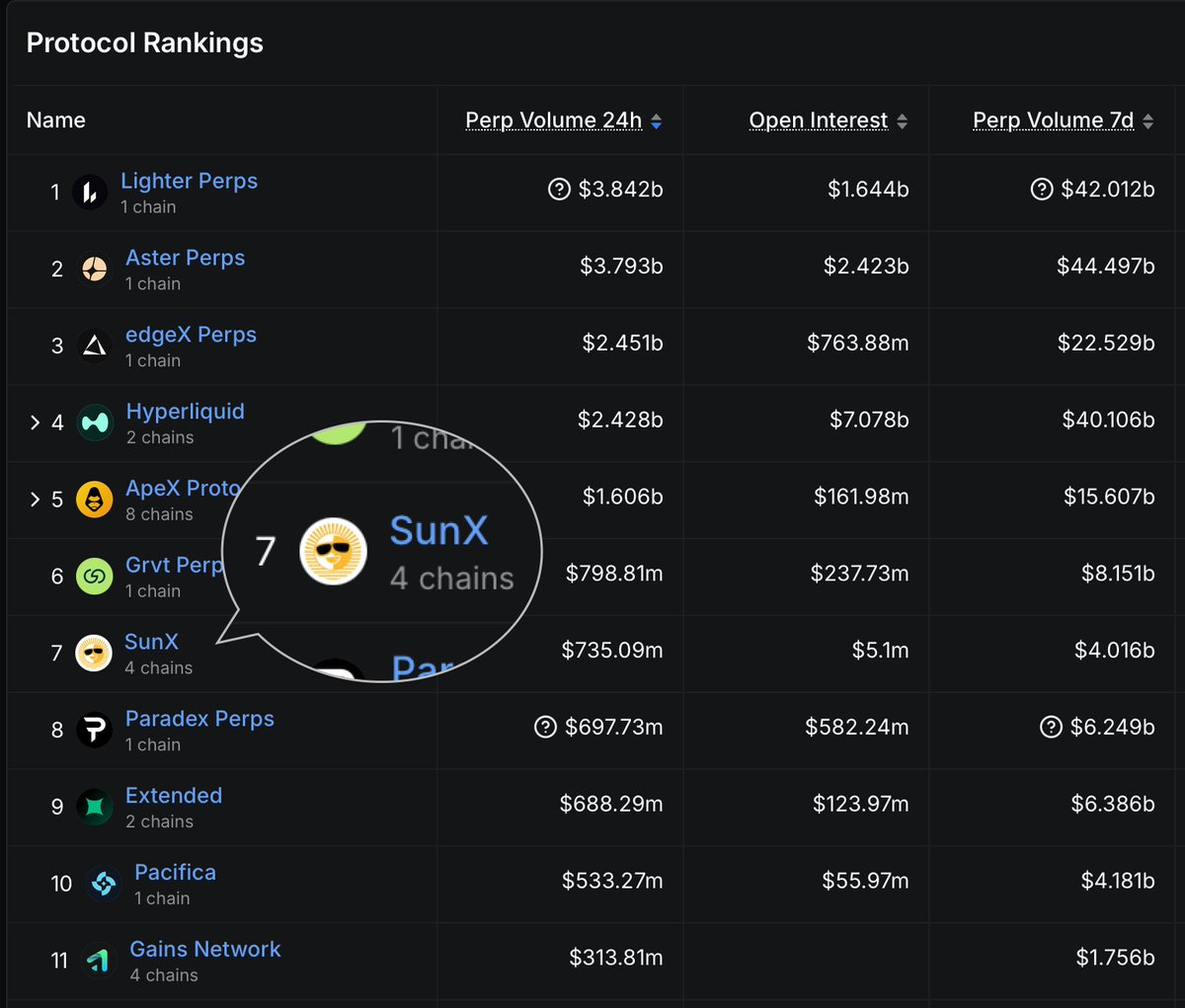Screen dimensions: 1185x1008
Task: Click the Lighter Perps protocol icon
Action: (x=91, y=192)
